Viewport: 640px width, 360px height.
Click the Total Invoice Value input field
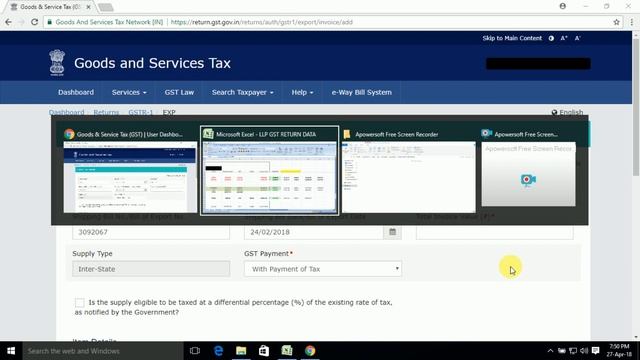coord(495,232)
